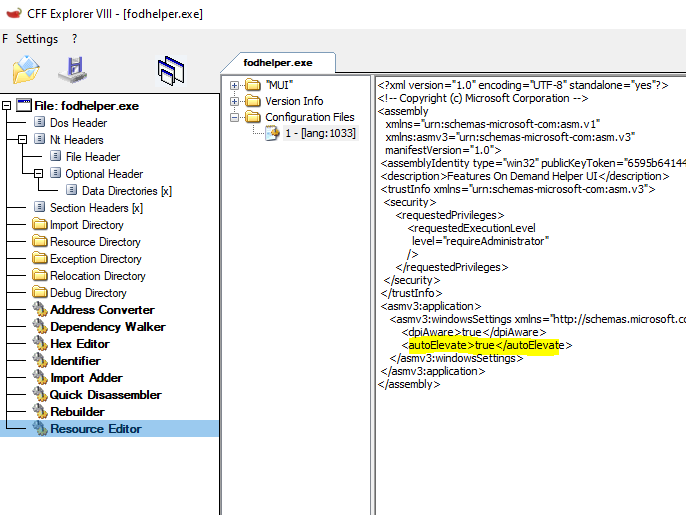The image size is (686, 515).
Task: Click the cascading windows toolbar icon
Action: 172,70
